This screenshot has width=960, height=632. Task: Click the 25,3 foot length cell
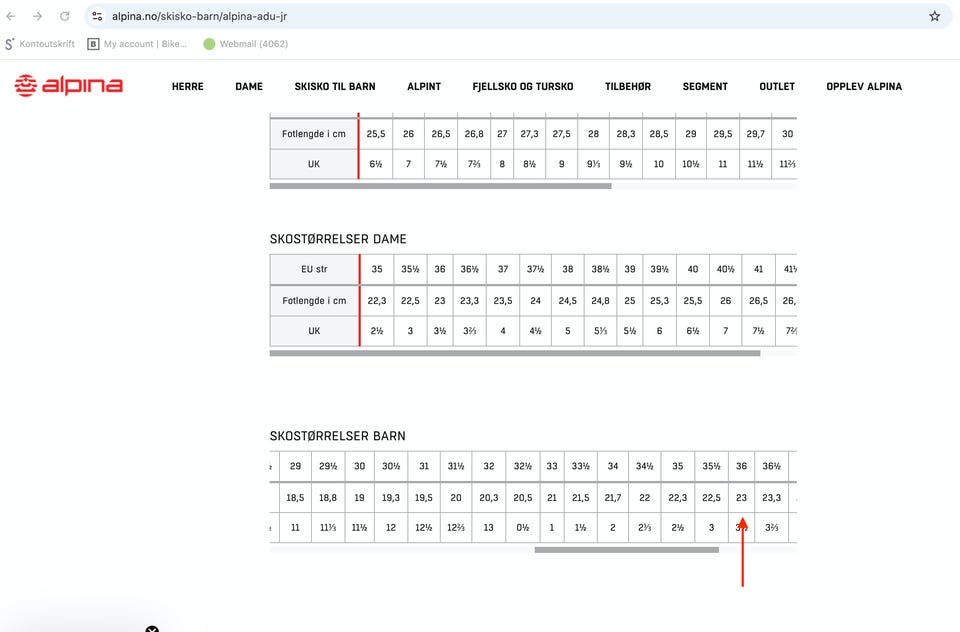[x=659, y=301]
